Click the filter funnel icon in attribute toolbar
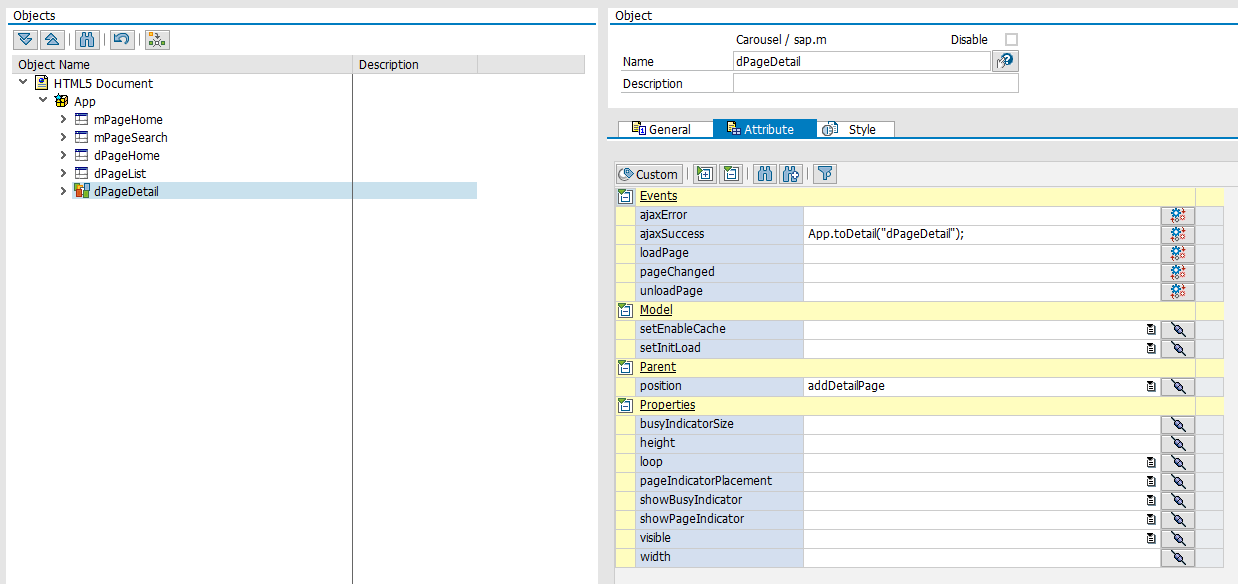 pyautogui.click(x=824, y=174)
